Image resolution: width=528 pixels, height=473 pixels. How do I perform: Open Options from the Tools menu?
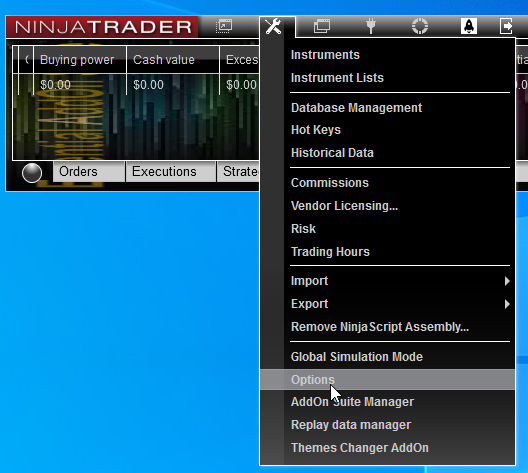pyautogui.click(x=387, y=380)
